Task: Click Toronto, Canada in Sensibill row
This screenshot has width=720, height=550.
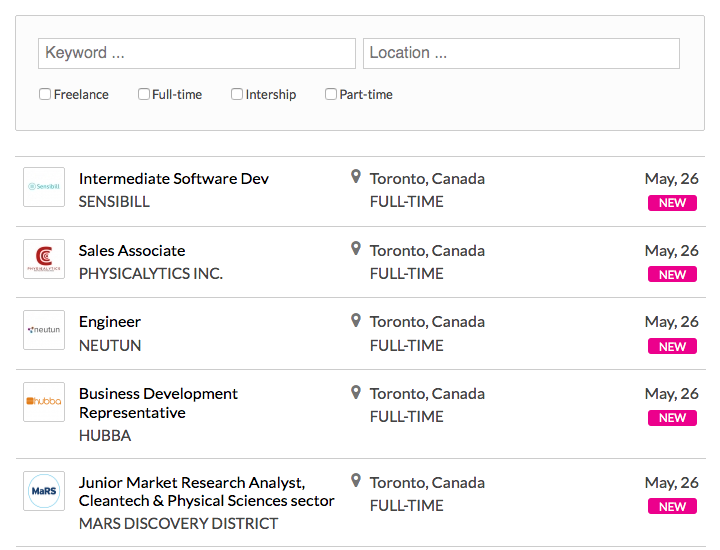Action: (427, 179)
